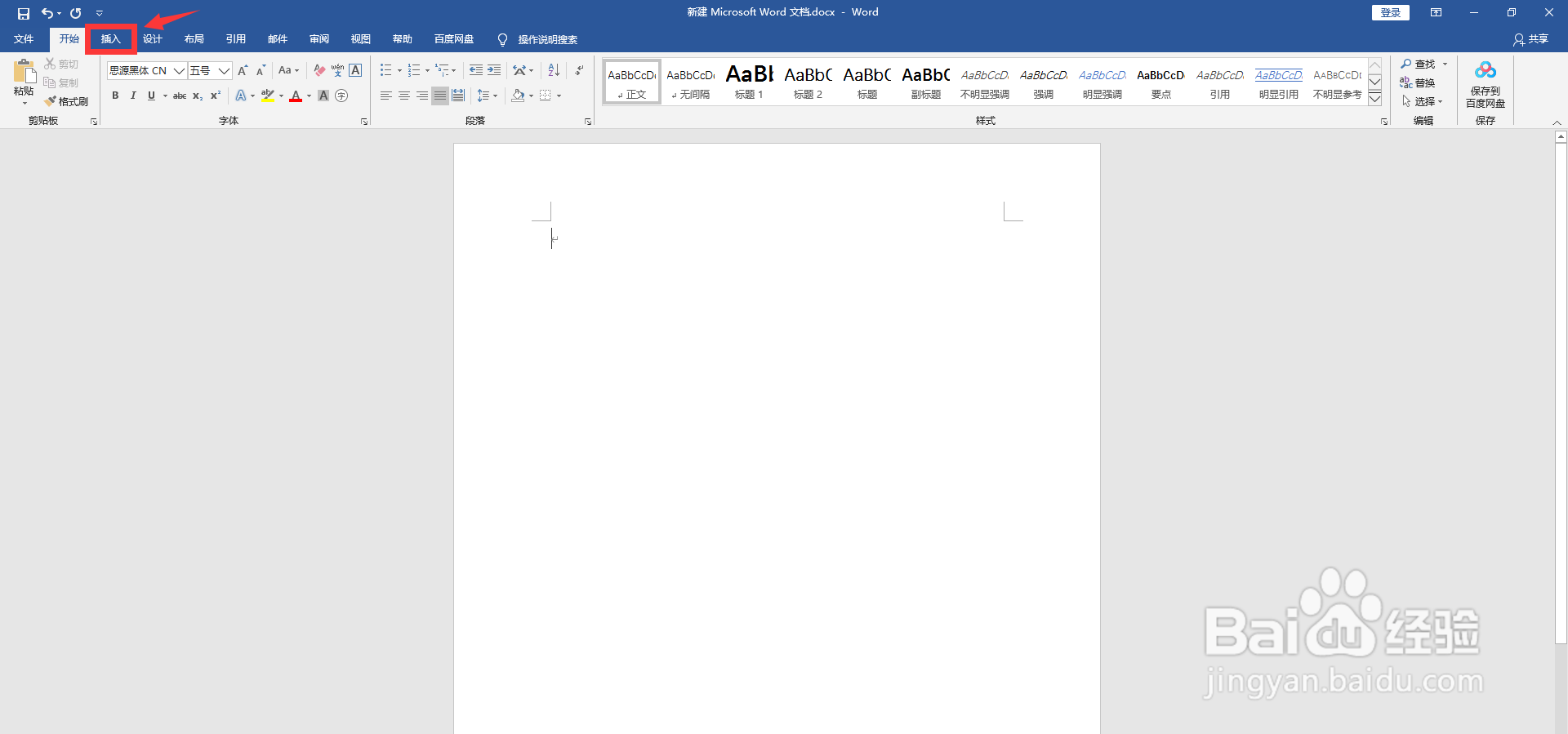Click the Save icon in quick access toolbar
This screenshot has height=734, width=1568.
point(23,13)
